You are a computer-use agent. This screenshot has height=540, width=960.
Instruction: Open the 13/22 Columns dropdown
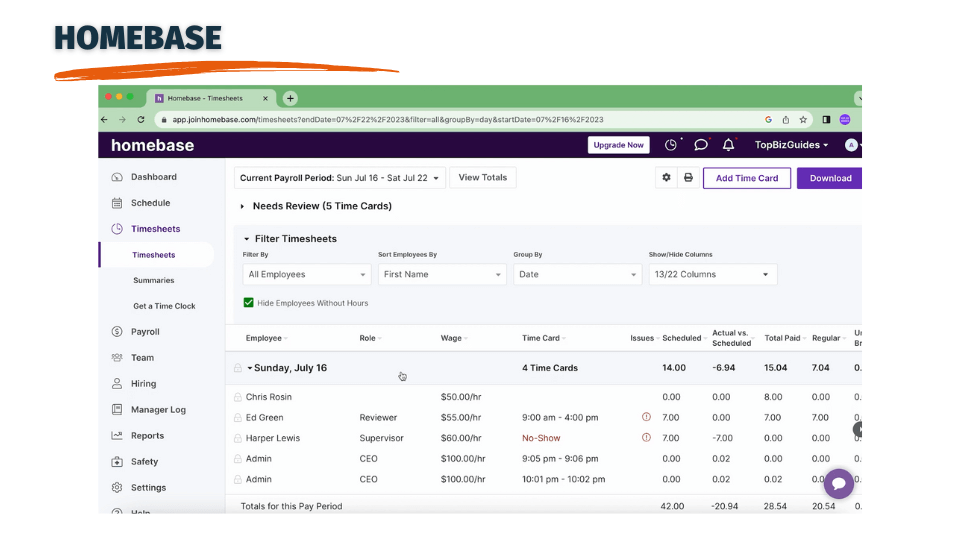coord(713,274)
